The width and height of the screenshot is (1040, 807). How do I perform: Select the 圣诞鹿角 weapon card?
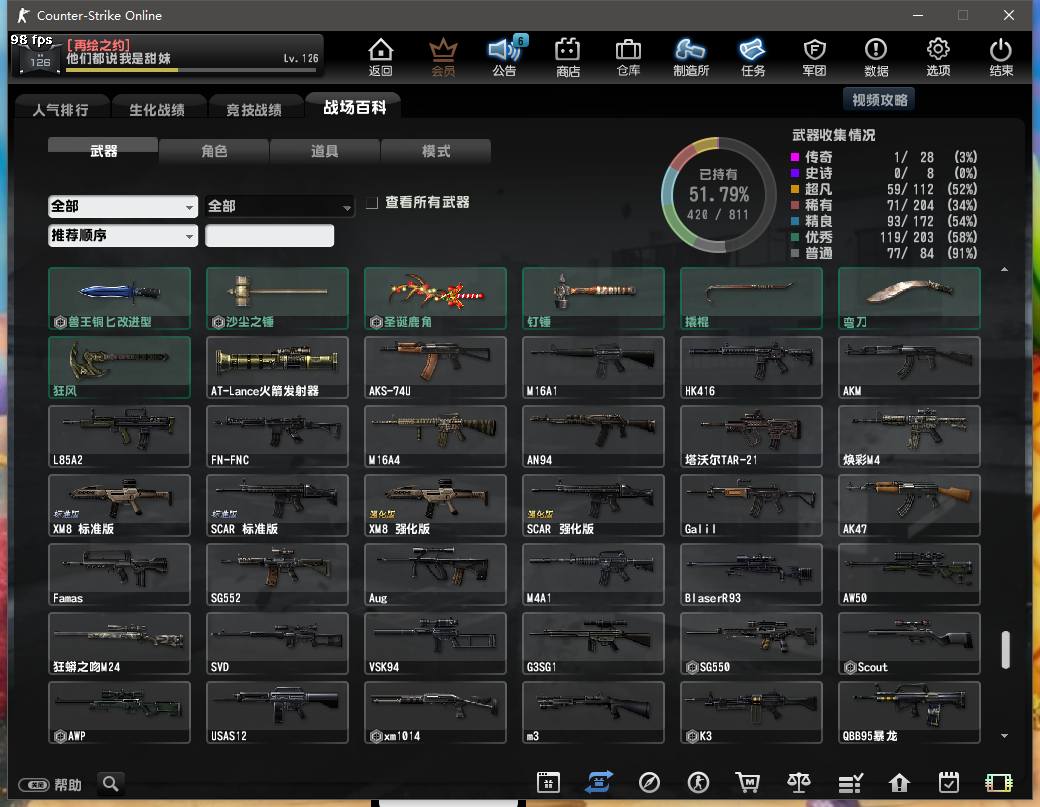point(435,298)
